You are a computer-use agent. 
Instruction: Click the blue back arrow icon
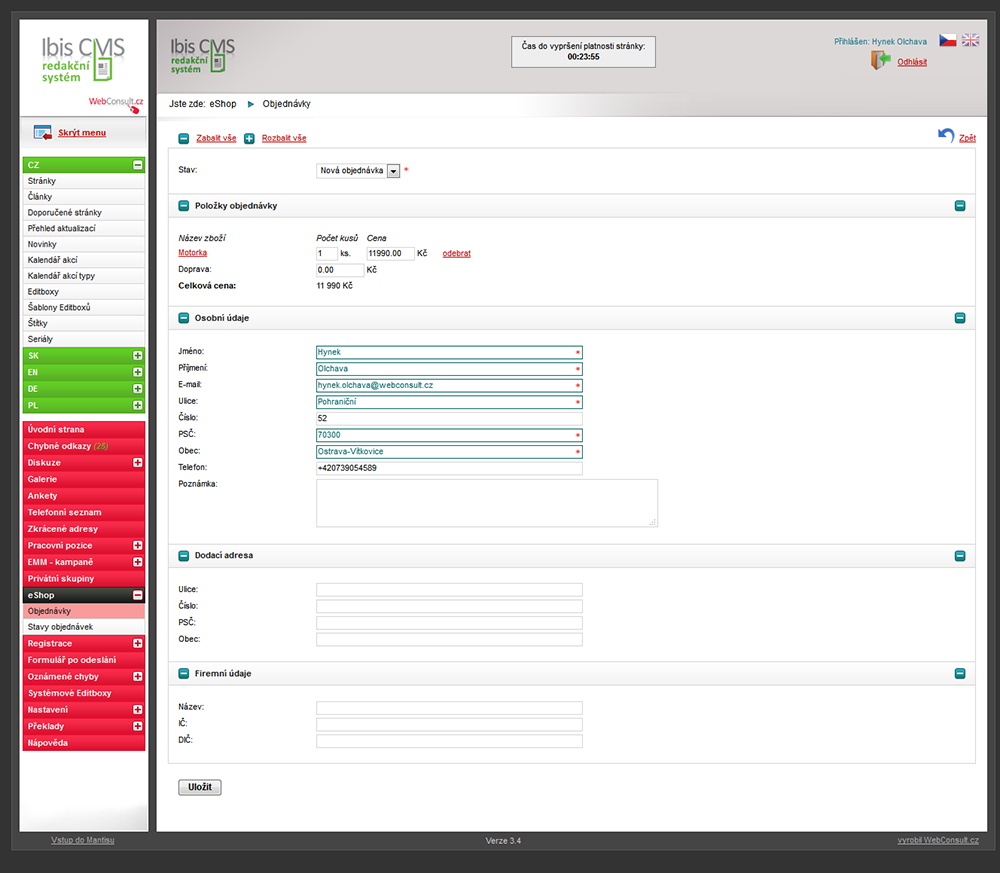946,135
